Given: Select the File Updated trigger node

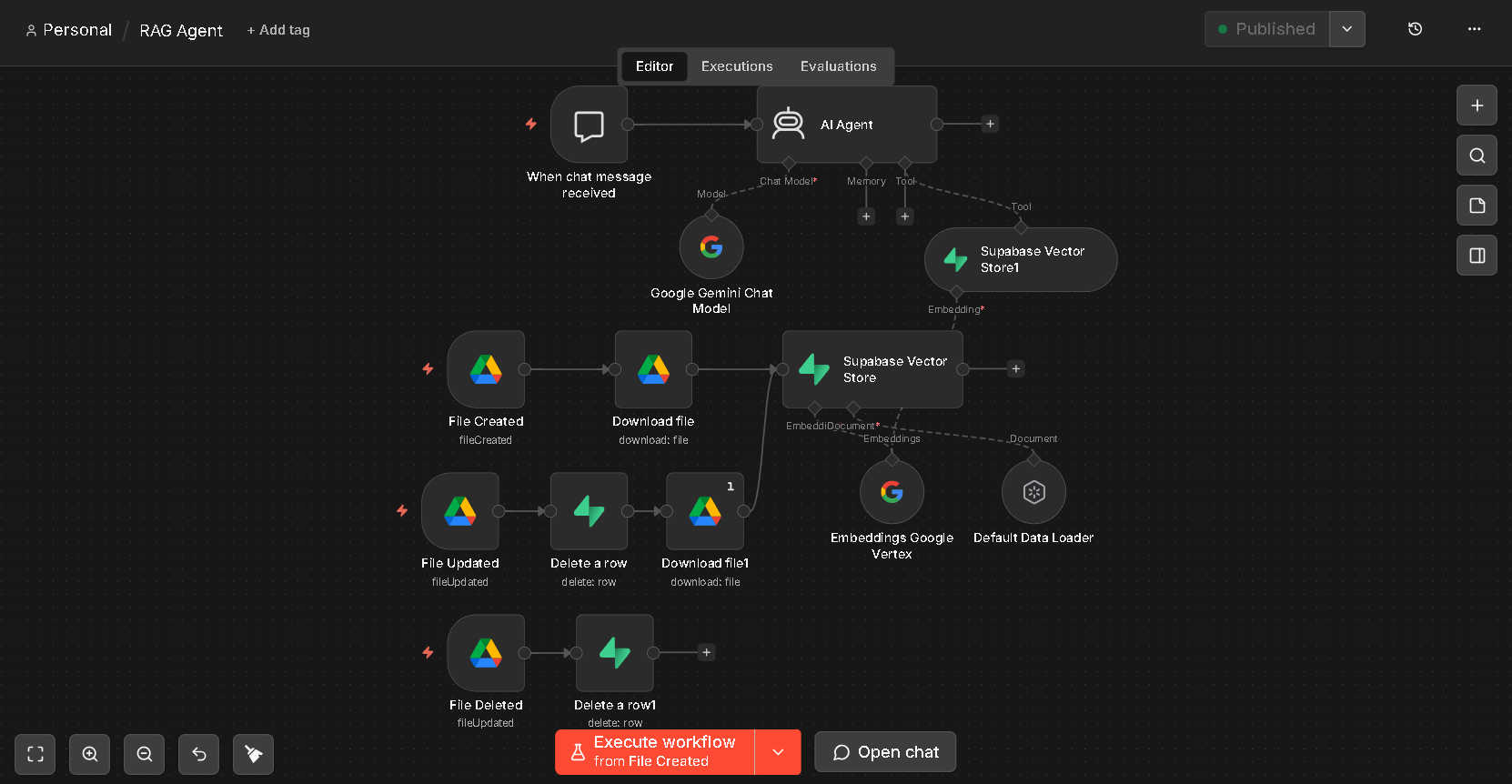Looking at the screenshot, I should [x=460, y=511].
